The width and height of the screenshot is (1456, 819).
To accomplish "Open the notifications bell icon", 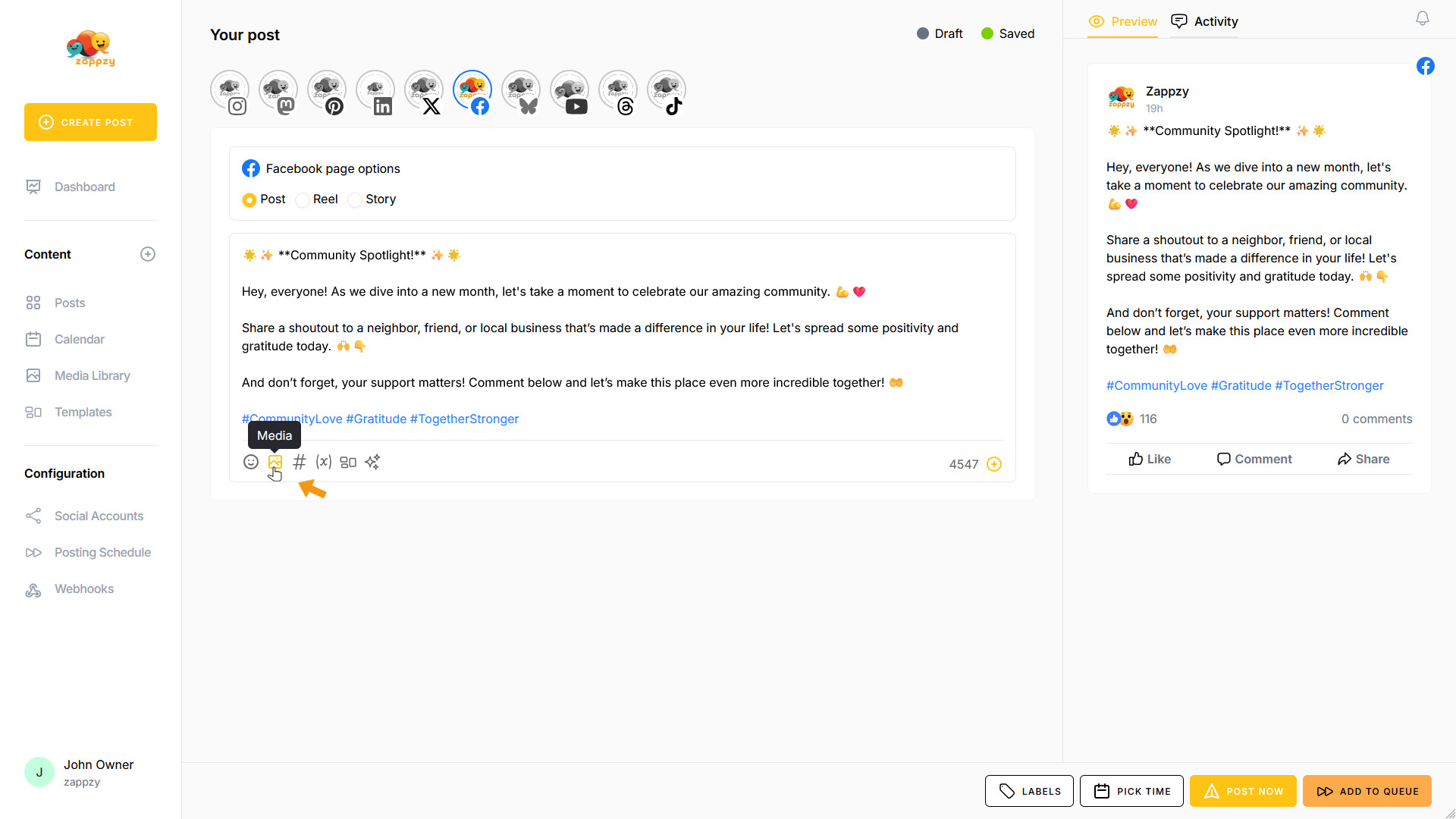I will 1423,18.
